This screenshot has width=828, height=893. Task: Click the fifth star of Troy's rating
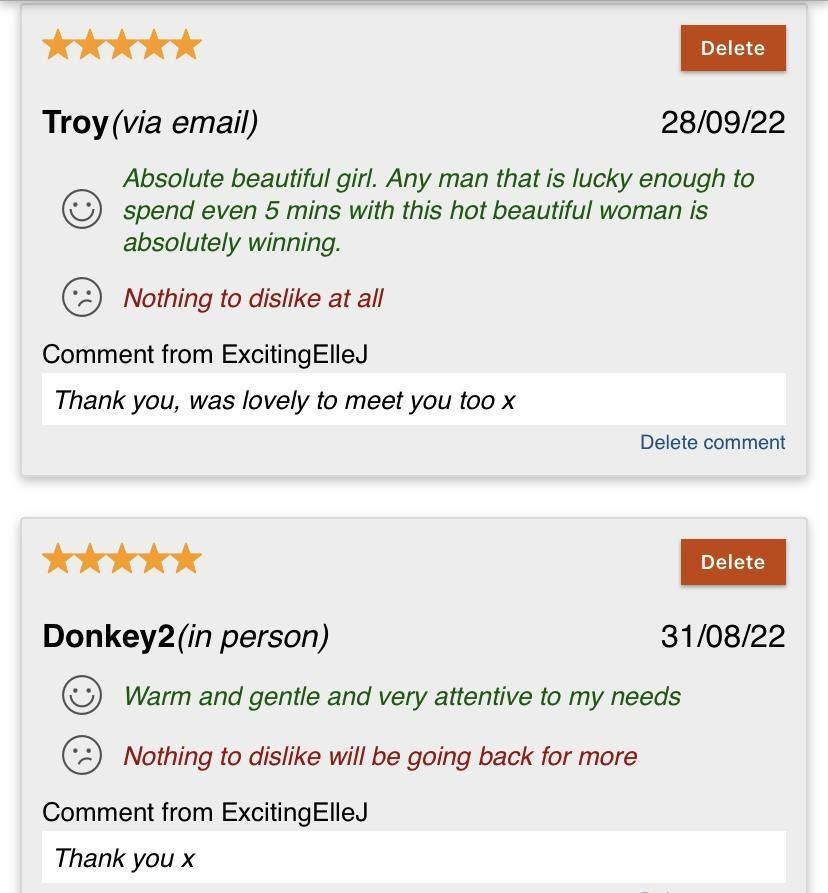[x=186, y=45]
